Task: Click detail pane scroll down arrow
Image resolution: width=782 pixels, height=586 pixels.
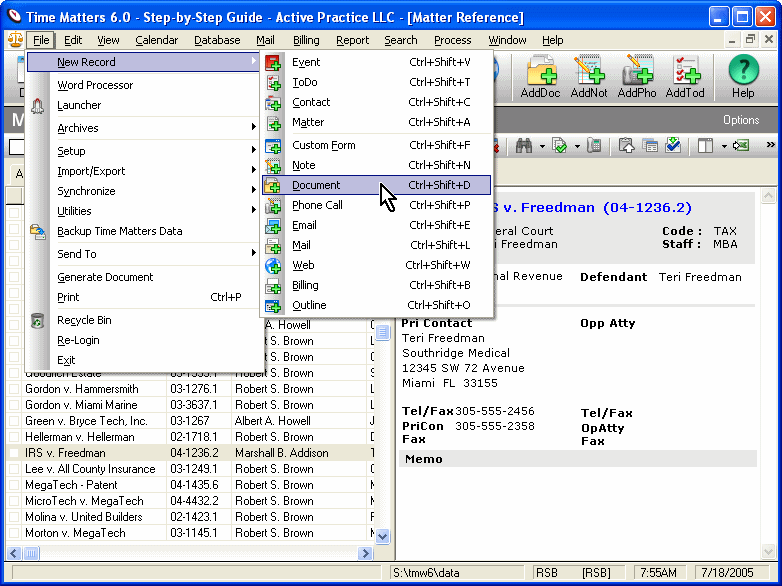Action: click(x=768, y=552)
